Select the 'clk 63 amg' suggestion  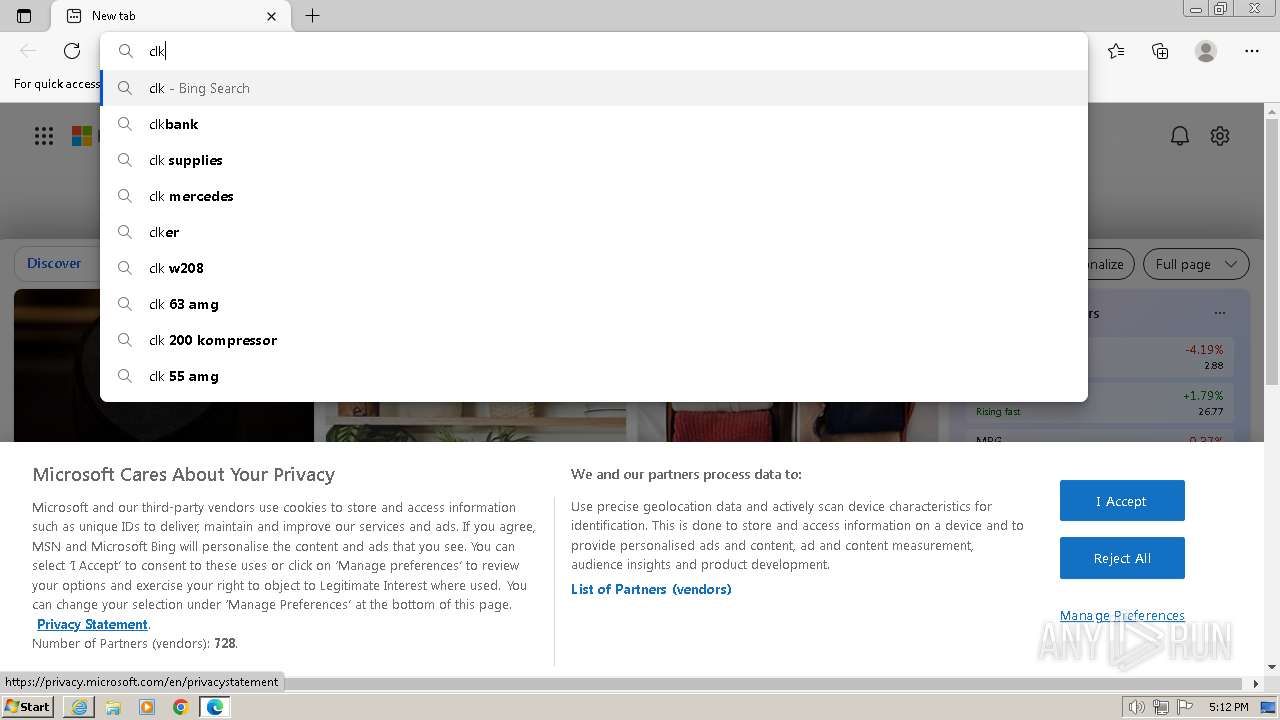[594, 304]
